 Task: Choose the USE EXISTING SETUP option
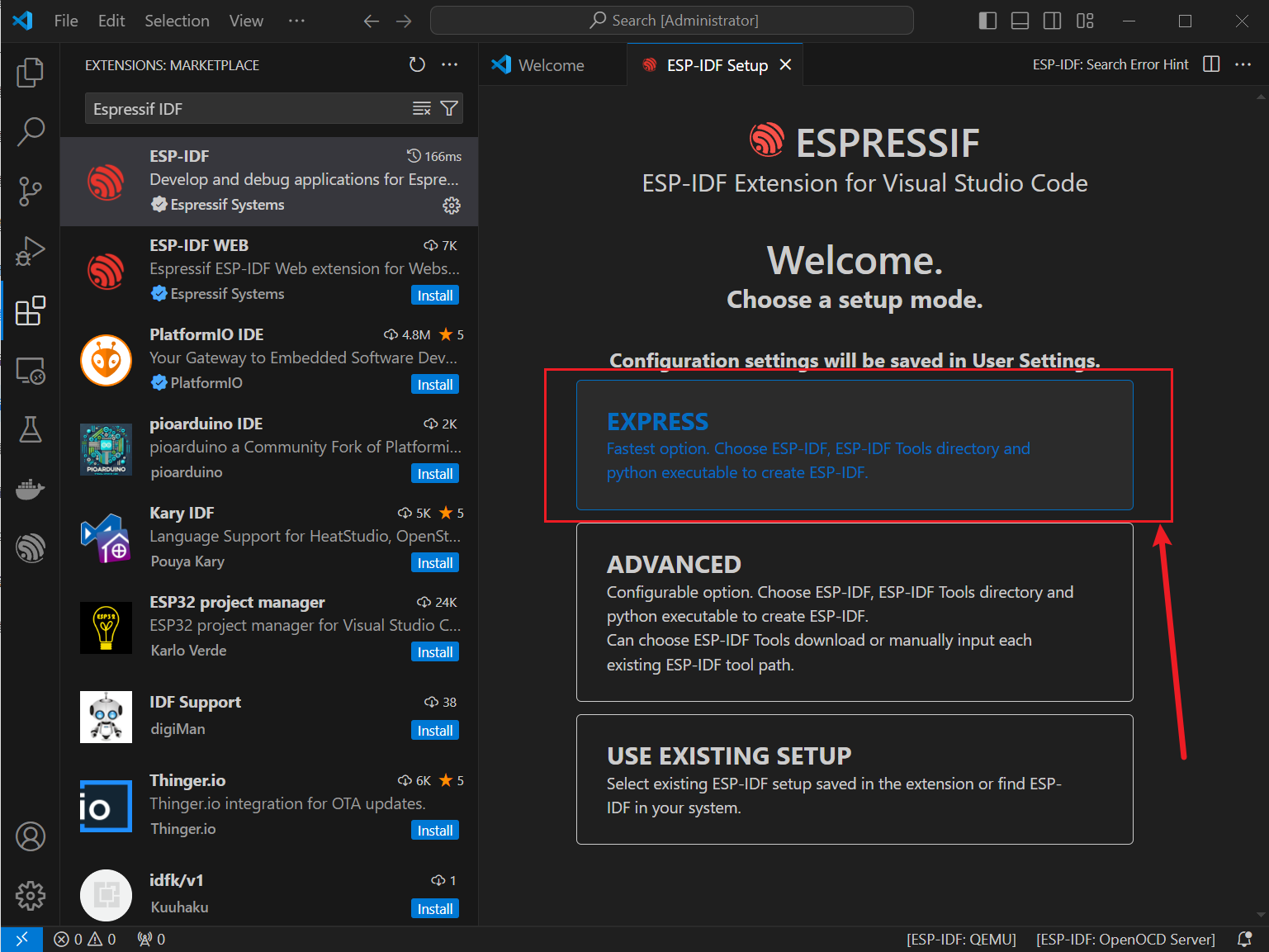coord(855,779)
